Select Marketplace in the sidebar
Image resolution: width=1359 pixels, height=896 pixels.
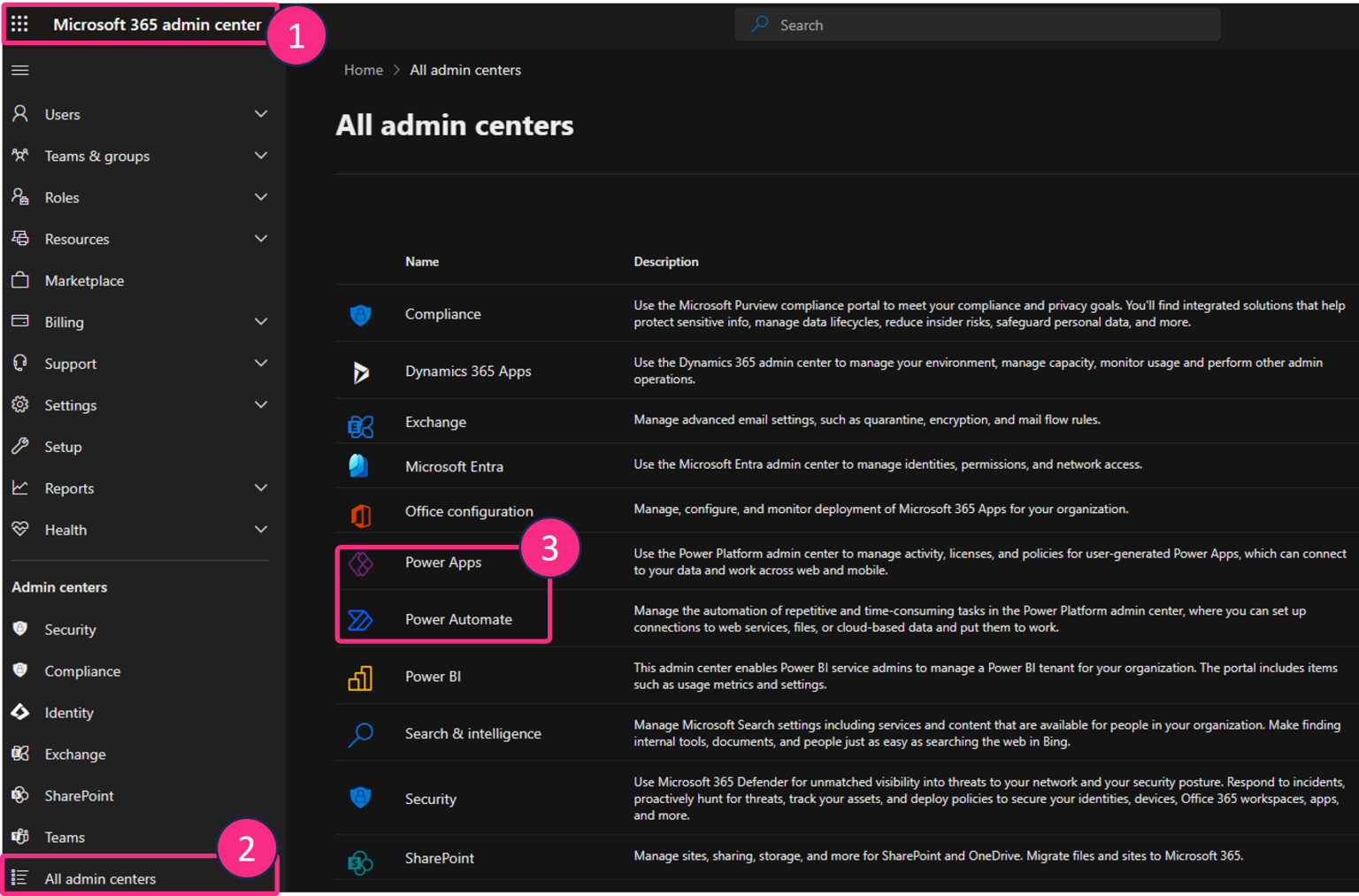[x=84, y=280]
